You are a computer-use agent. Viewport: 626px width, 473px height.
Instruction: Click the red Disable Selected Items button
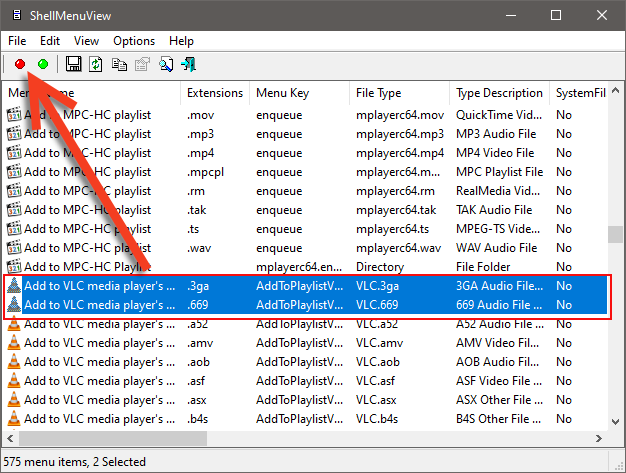coord(20,64)
